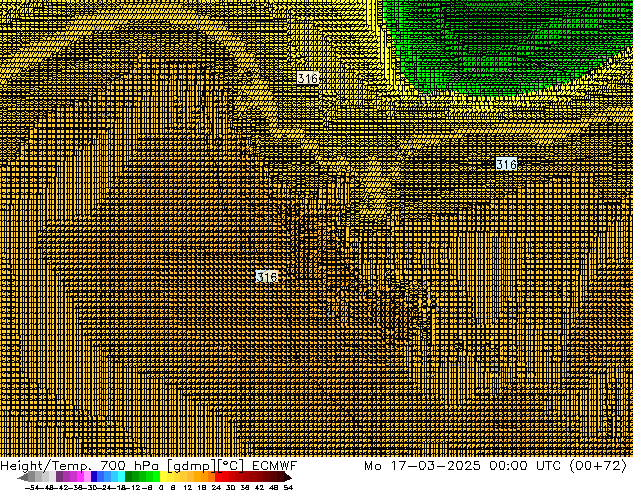Image resolution: width=634 pixels, height=490 pixels.
Task: Click the "700 hPa" pressure level text
Action: click(x=129, y=466)
